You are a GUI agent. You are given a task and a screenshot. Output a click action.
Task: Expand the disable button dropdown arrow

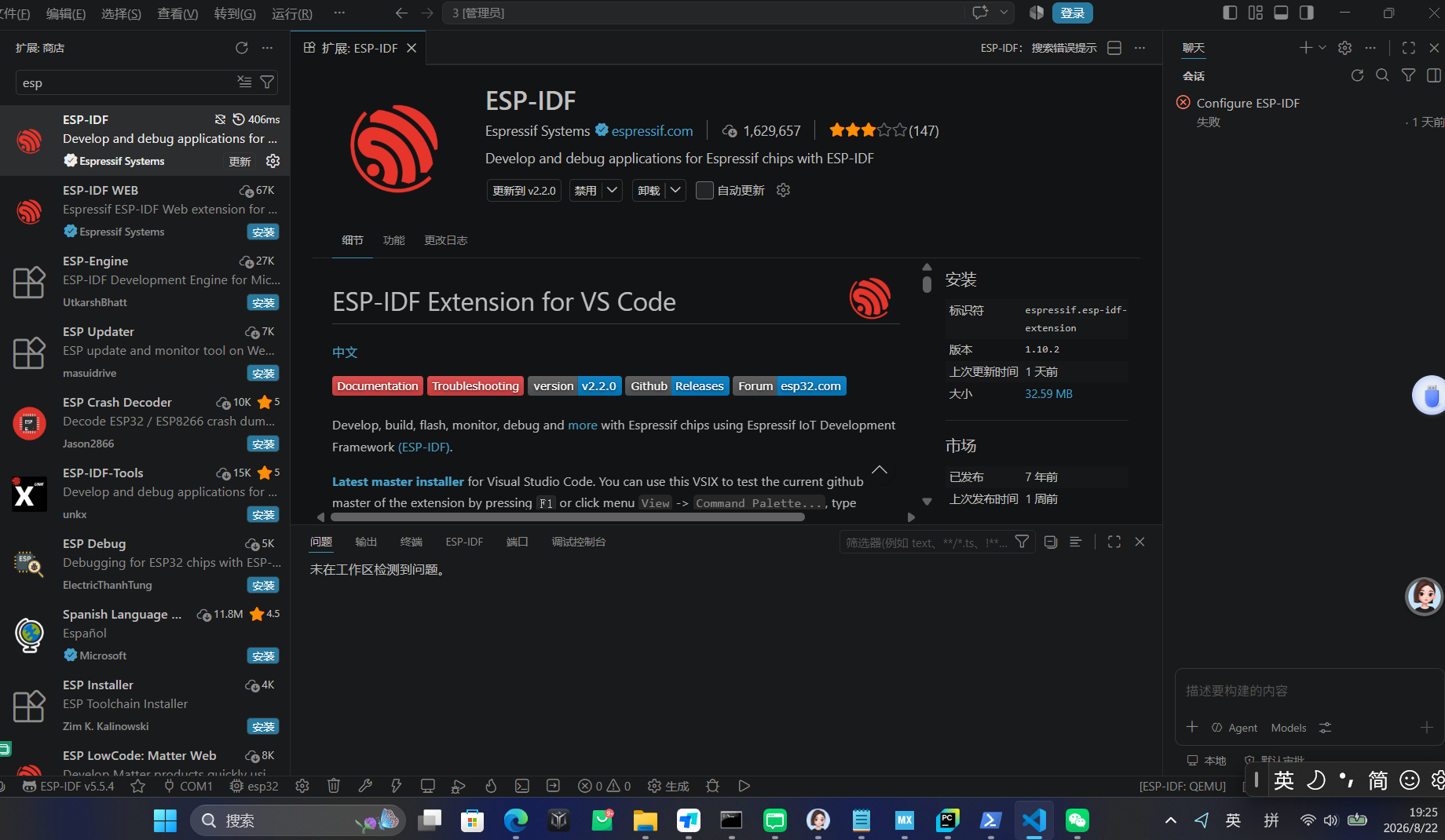point(613,190)
